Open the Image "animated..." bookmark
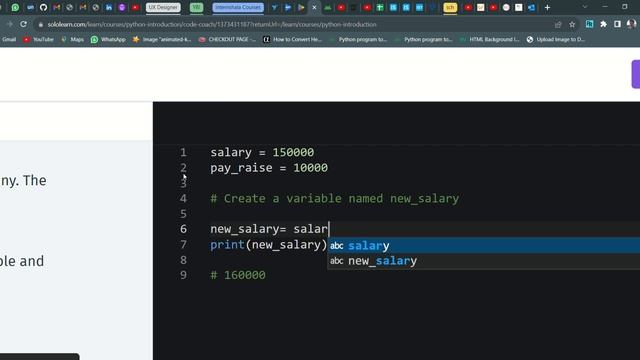Screen dimensions: 640x360 coord(162,40)
